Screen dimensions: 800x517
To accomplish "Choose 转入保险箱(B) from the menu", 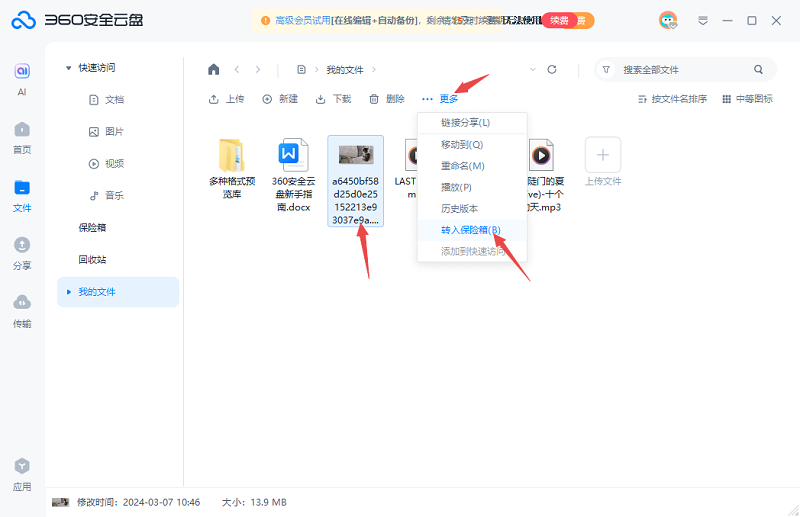I will [x=472, y=230].
